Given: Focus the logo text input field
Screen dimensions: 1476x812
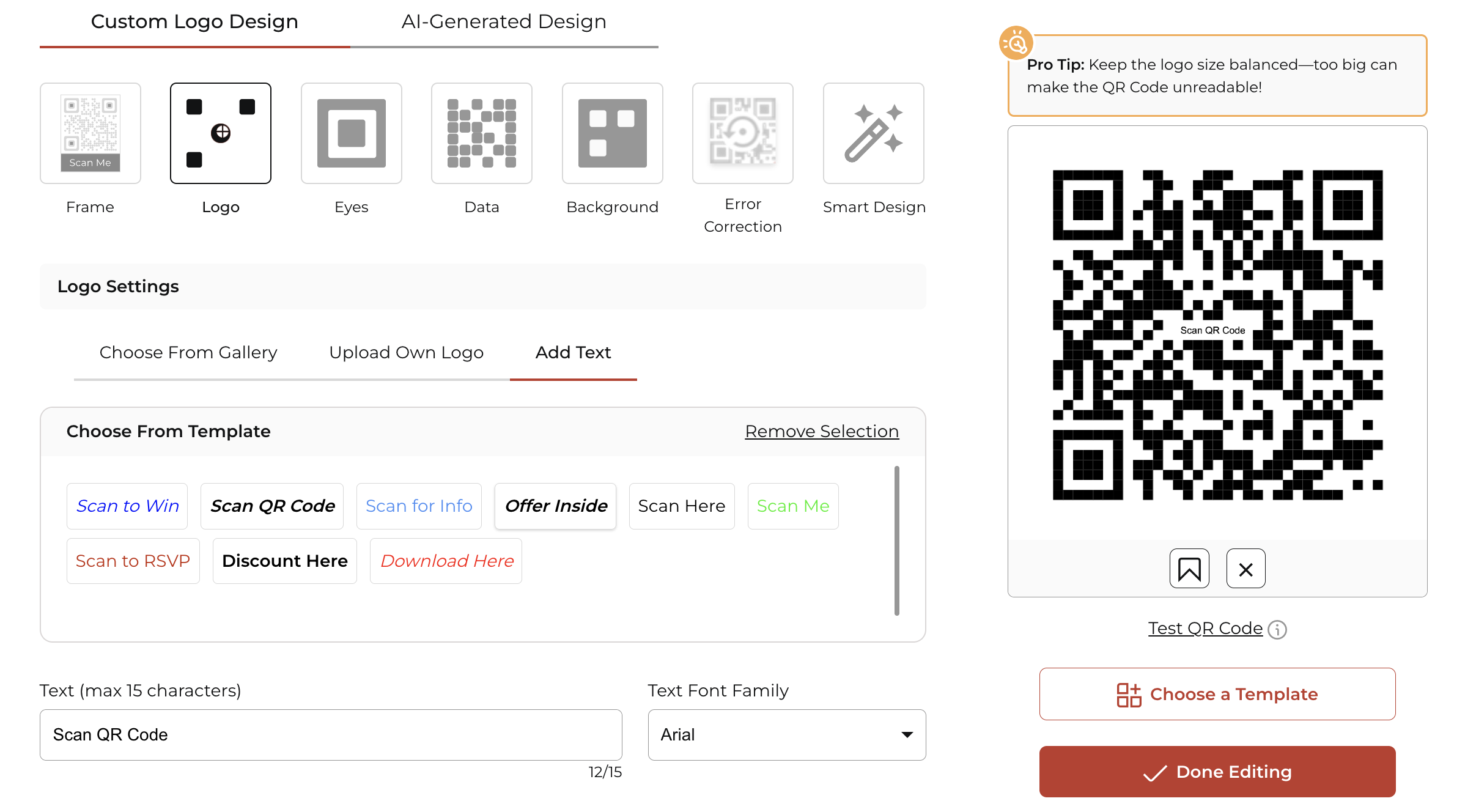Looking at the screenshot, I should click(x=331, y=735).
